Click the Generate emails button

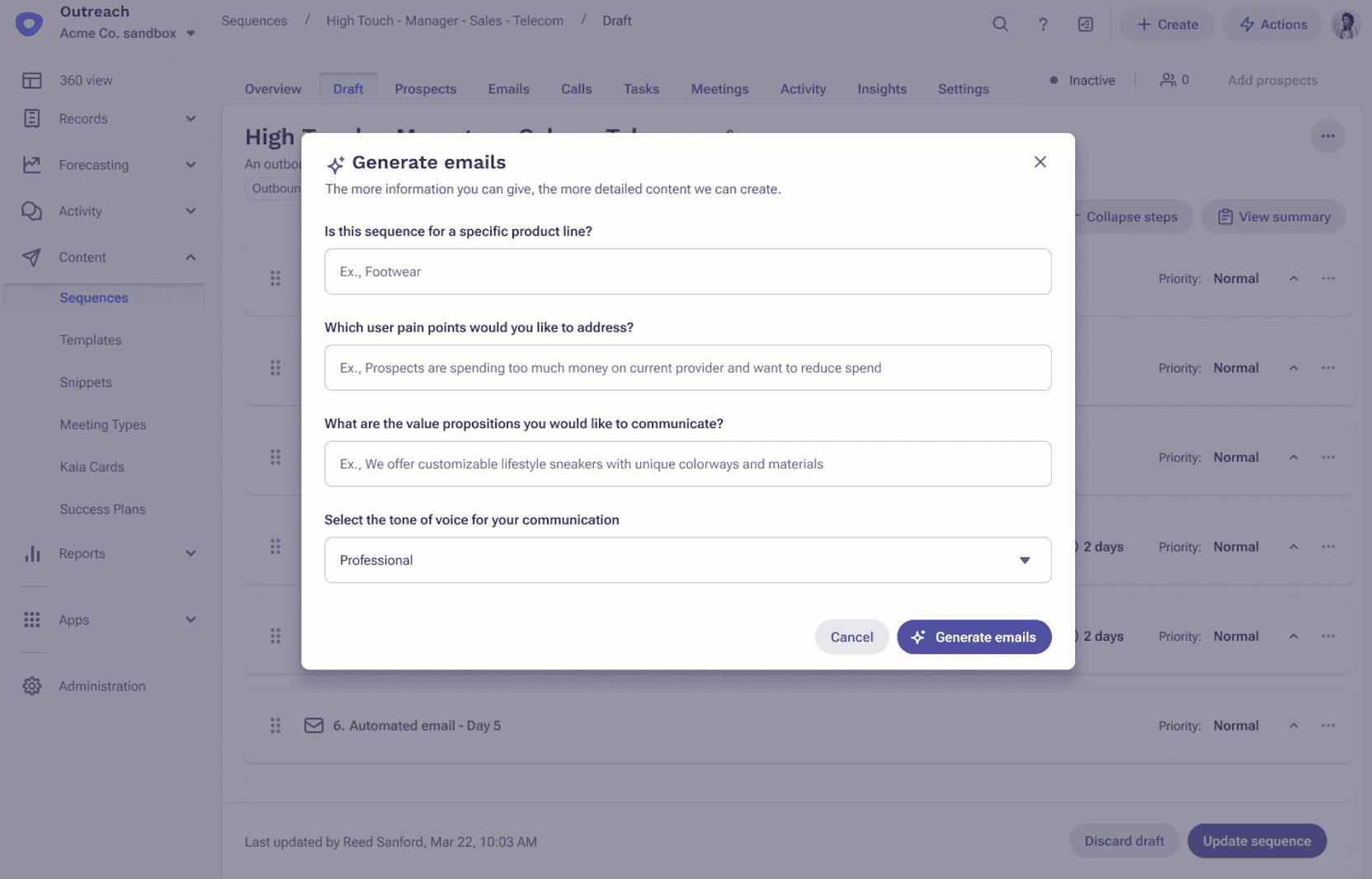[x=974, y=637]
